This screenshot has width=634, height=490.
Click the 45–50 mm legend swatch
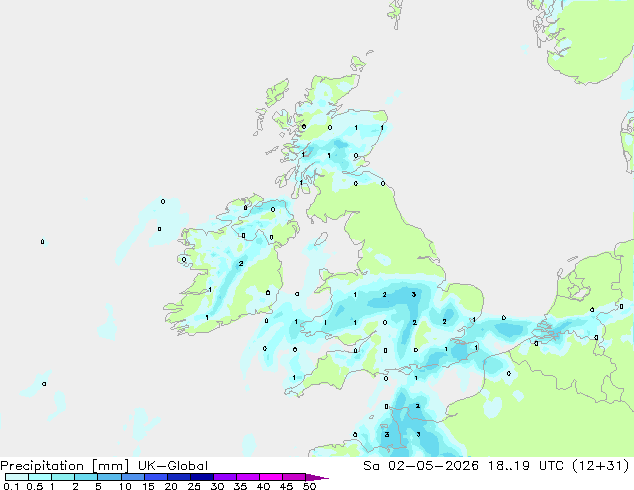click(x=294, y=477)
